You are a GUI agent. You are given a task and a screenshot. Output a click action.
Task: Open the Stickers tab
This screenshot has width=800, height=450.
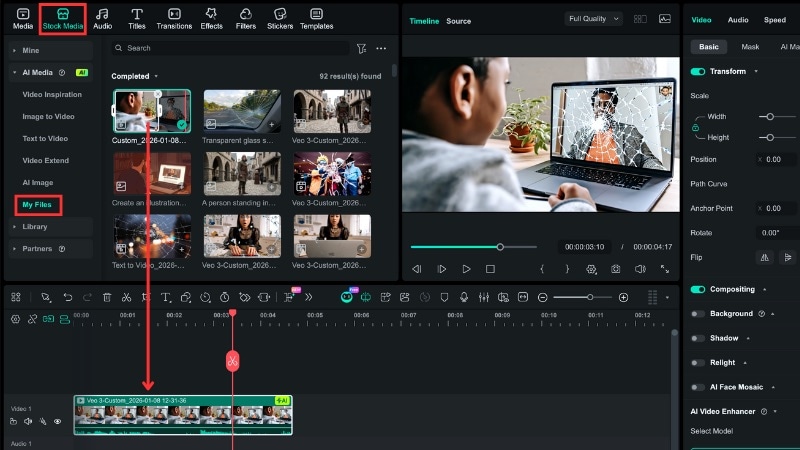tap(280, 19)
